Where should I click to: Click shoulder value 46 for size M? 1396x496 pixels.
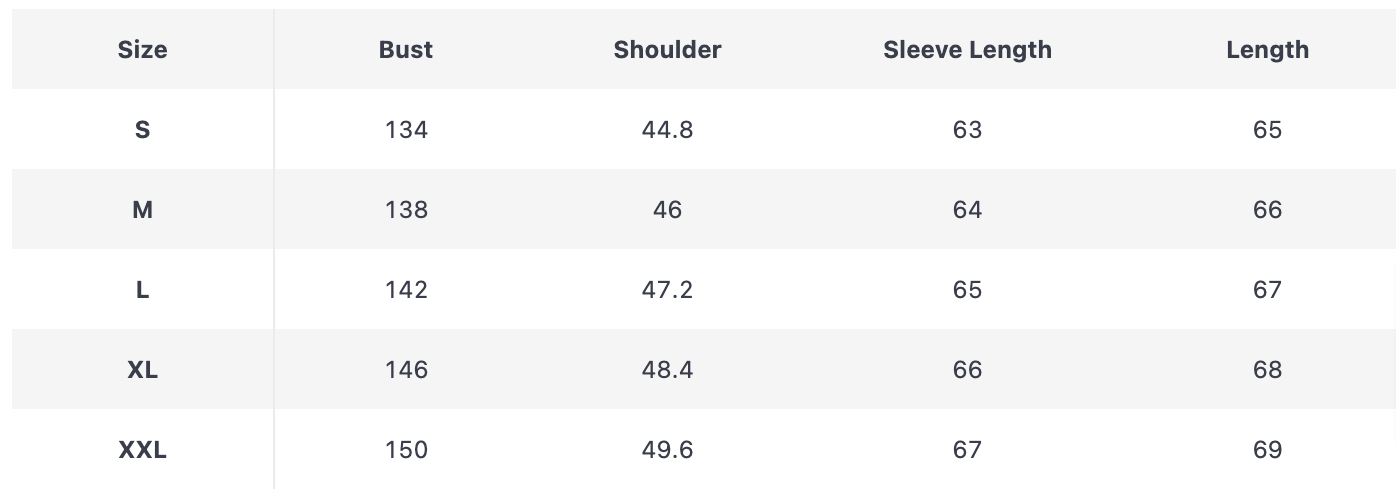tap(667, 210)
